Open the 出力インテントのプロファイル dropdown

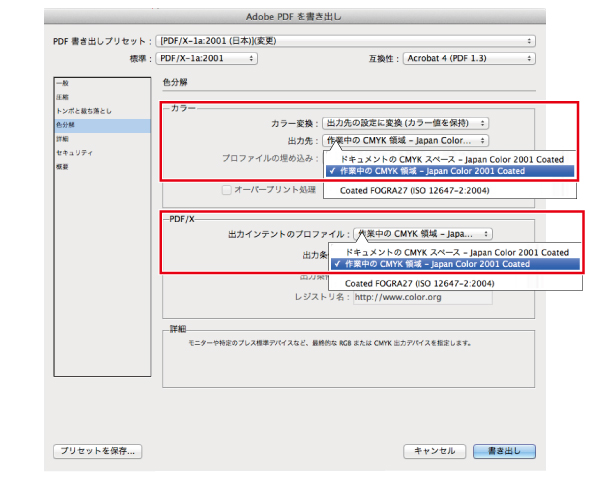coord(423,234)
